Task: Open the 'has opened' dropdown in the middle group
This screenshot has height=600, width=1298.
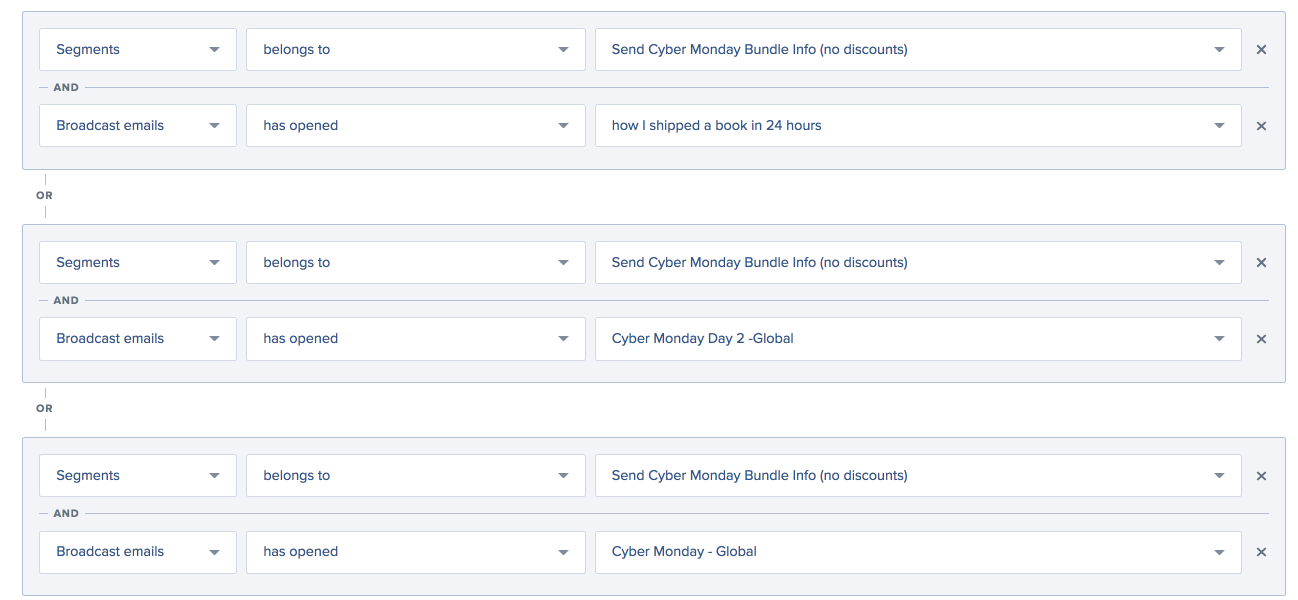Action: click(x=415, y=338)
